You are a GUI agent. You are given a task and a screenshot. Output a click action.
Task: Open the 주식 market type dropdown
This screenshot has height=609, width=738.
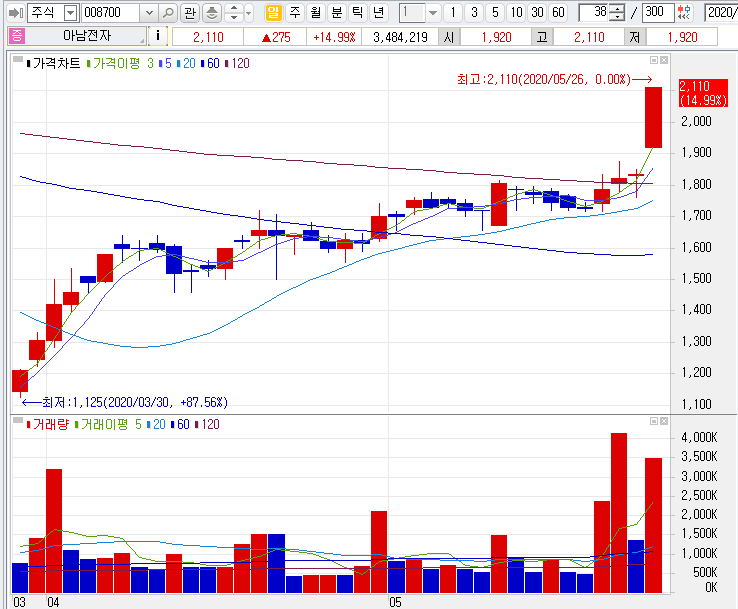coord(70,13)
